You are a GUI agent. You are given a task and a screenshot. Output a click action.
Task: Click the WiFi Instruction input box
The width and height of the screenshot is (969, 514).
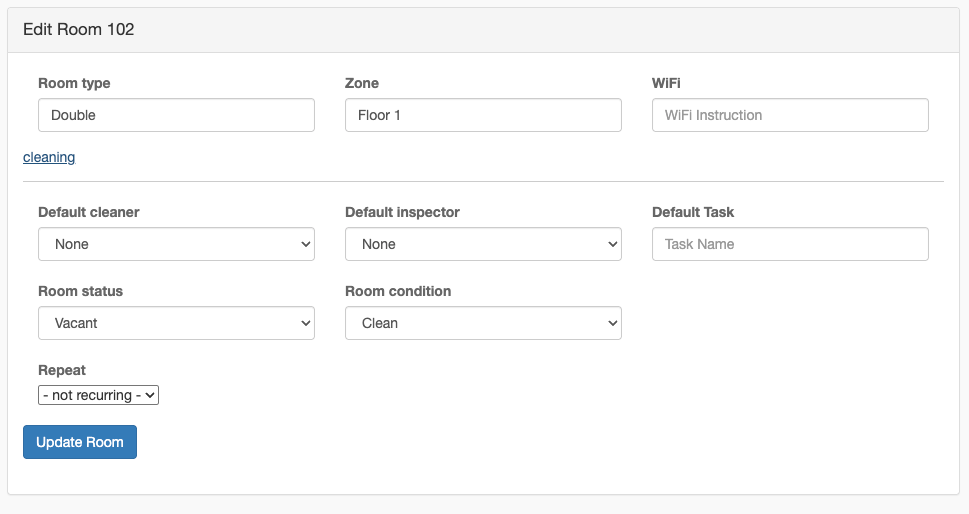point(790,115)
